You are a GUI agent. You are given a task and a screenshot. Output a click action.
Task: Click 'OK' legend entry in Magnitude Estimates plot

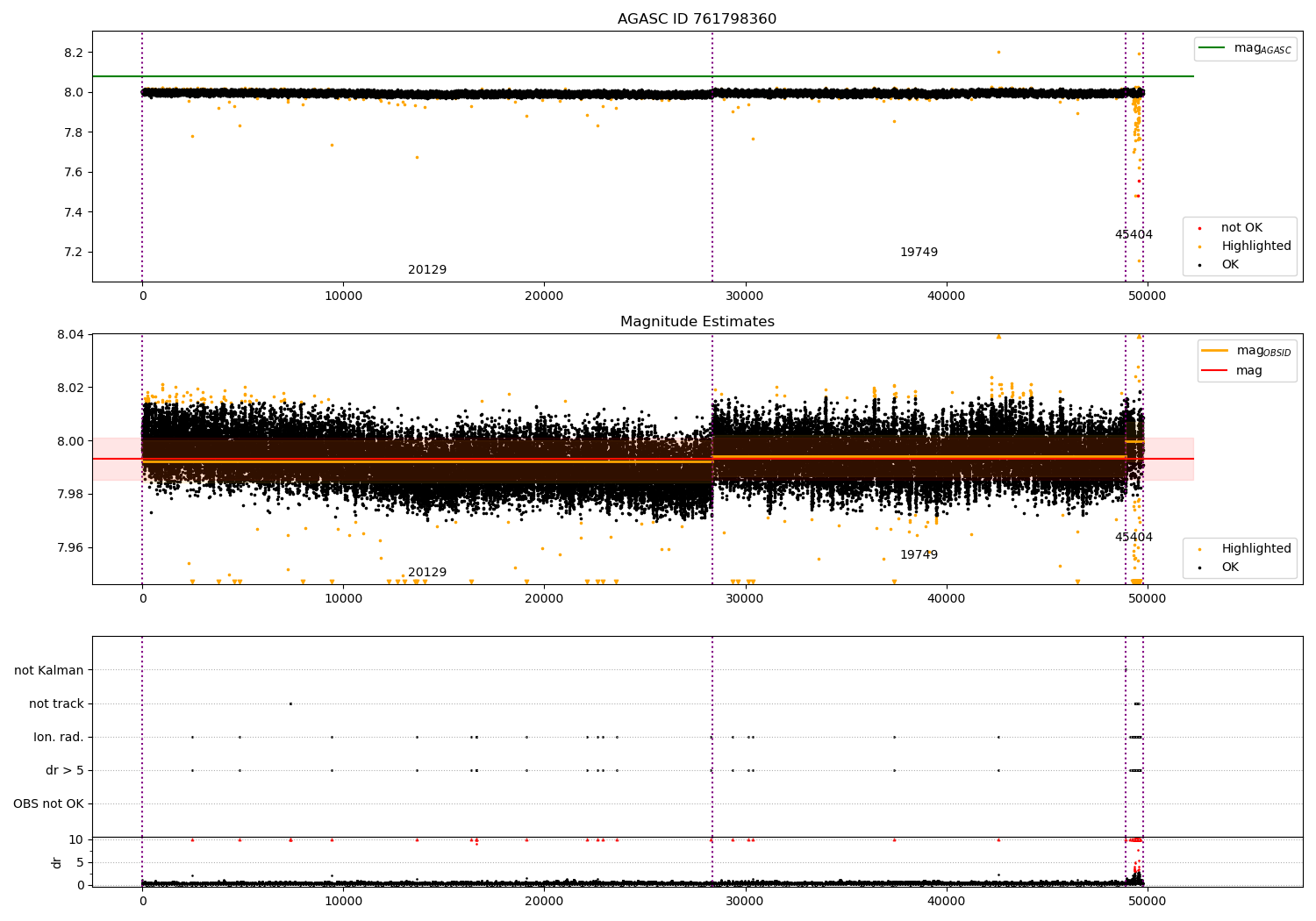point(1230,568)
